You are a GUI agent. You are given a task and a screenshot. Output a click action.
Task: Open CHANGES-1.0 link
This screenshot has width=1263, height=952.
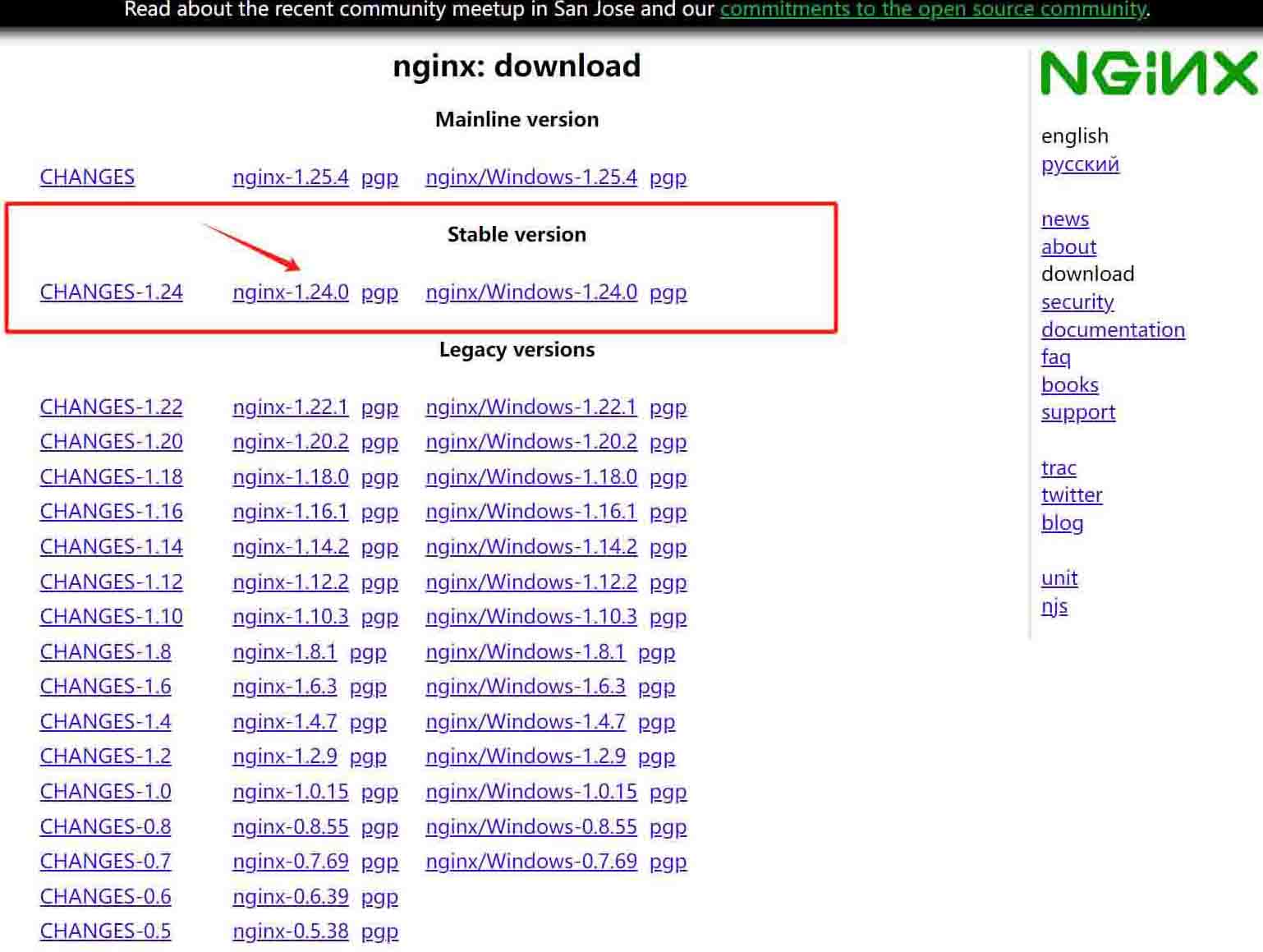(x=106, y=792)
